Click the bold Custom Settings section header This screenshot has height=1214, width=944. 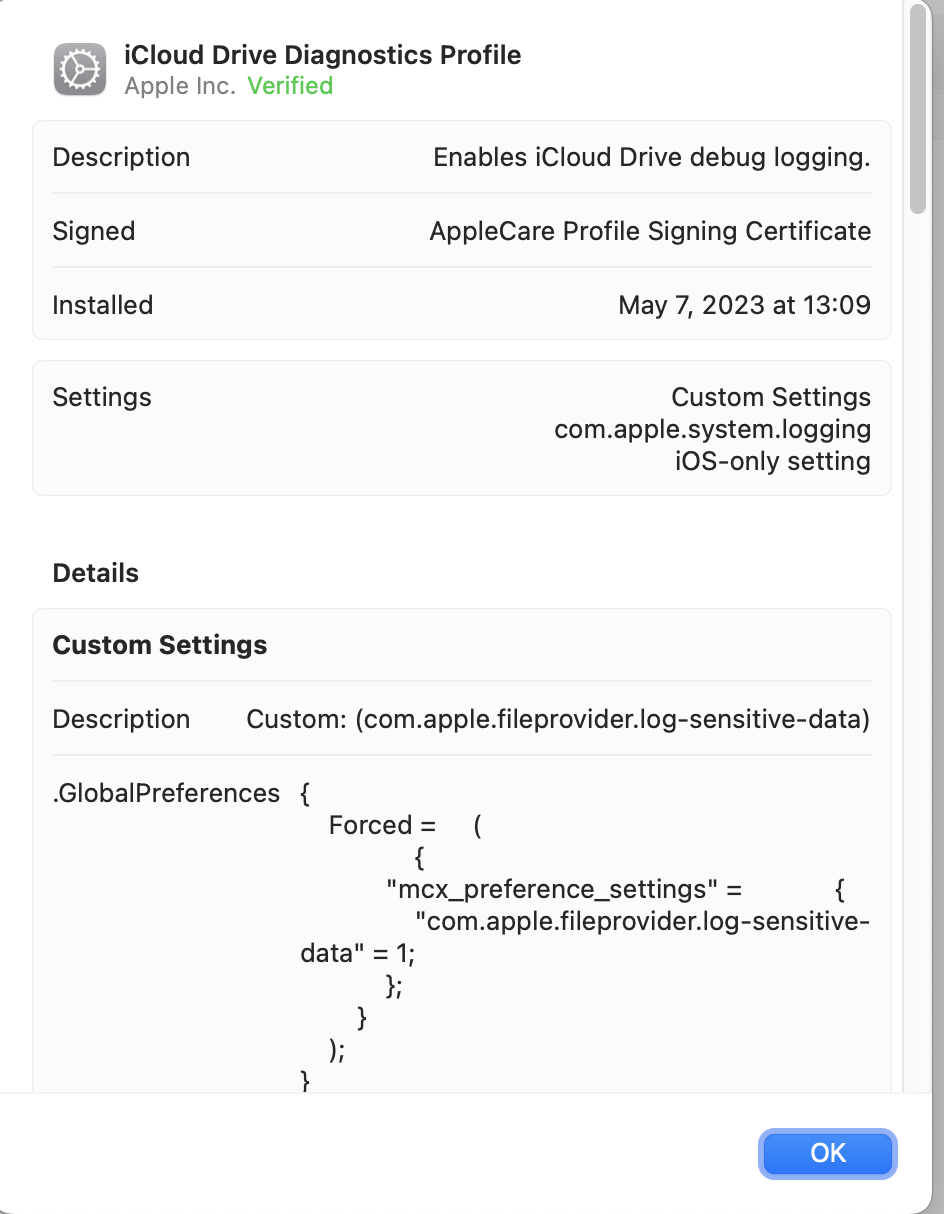click(x=160, y=645)
